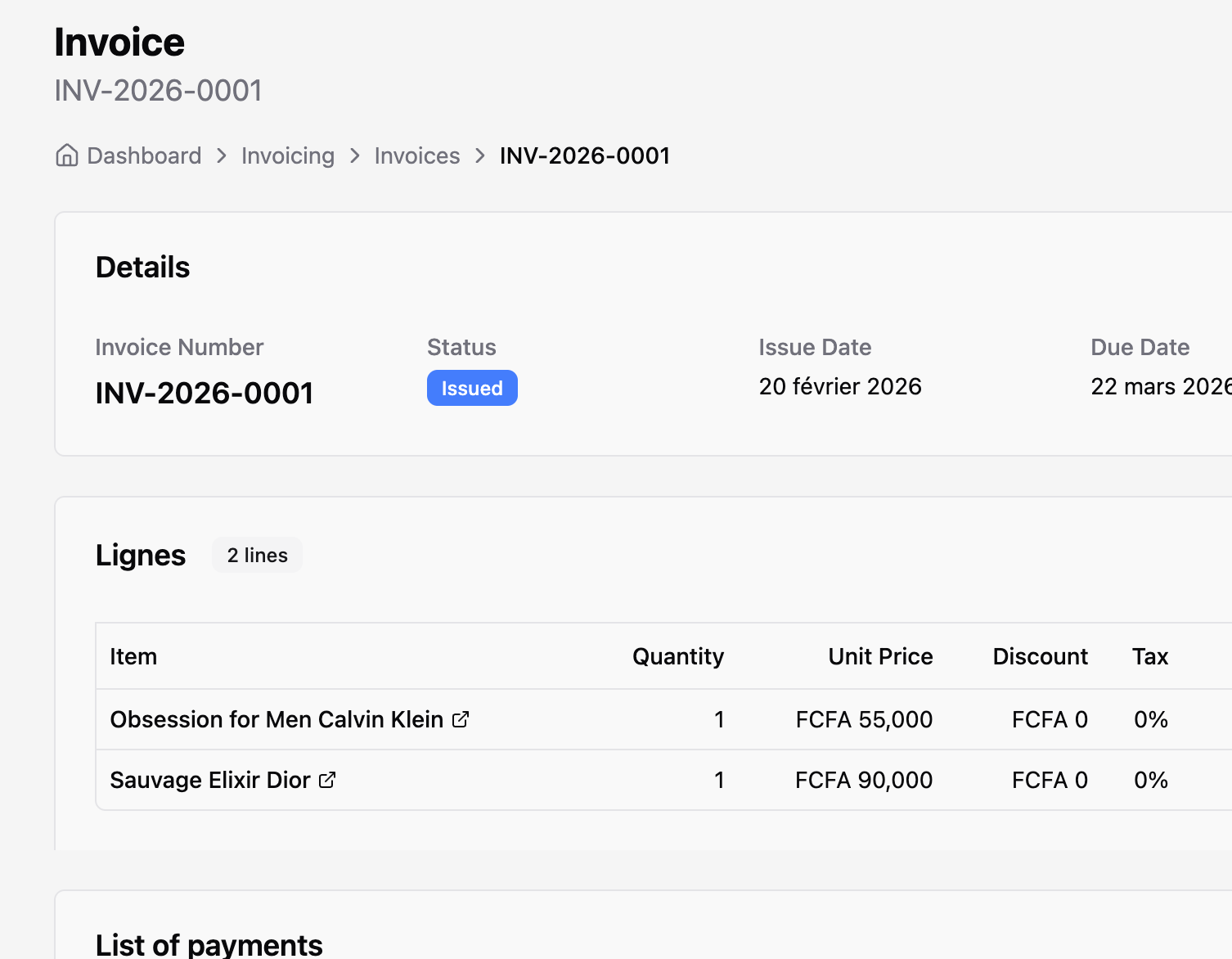Click quantity 1 in Sauvage Elixir Dior row

(x=719, y=780)
